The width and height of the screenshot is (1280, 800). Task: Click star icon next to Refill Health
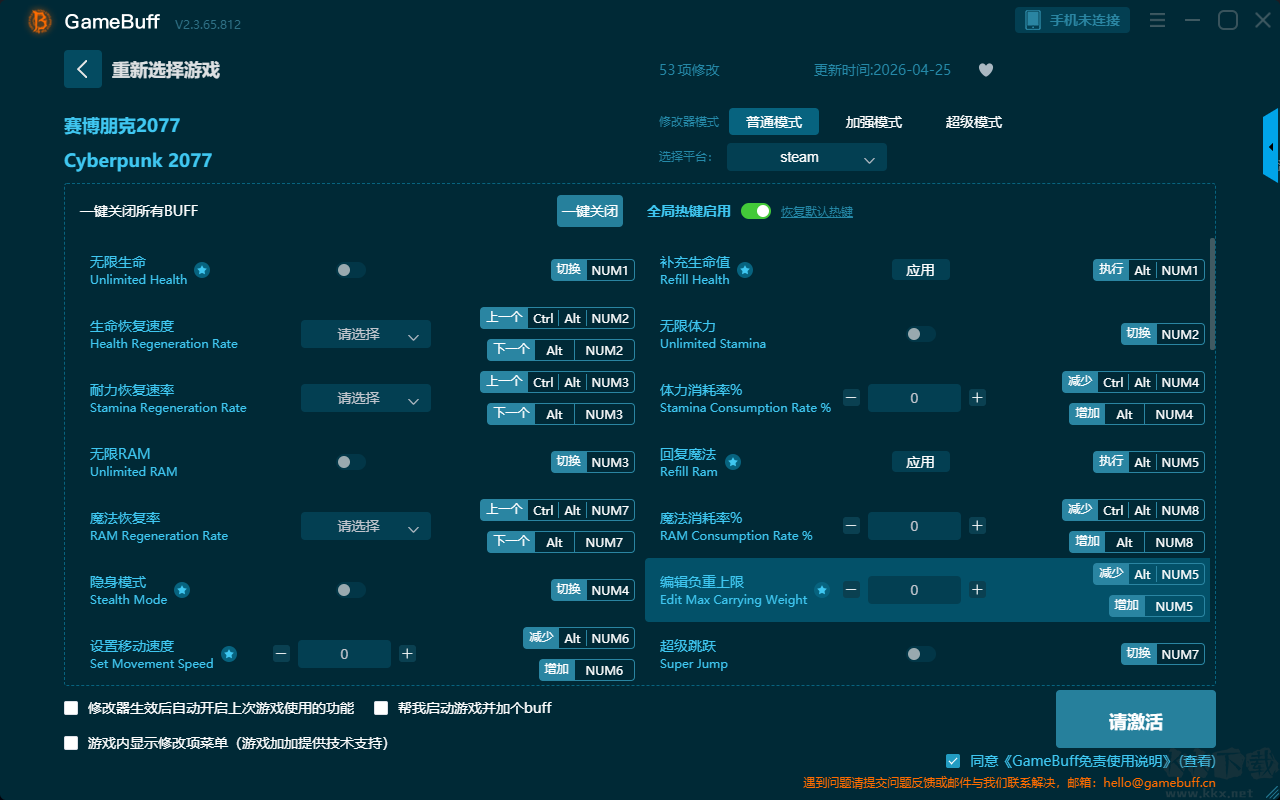click(745, 270)
